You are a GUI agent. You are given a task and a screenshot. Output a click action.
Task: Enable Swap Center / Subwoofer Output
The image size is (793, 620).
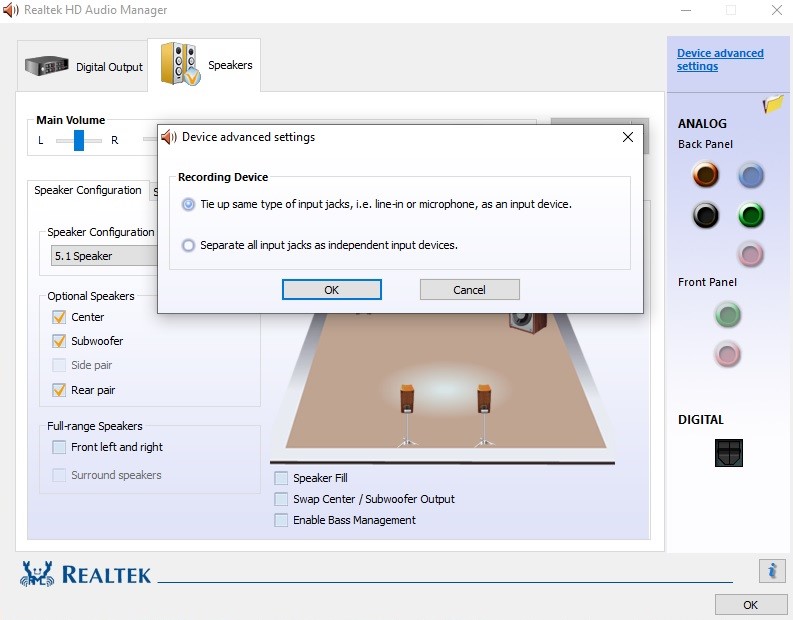281,499
